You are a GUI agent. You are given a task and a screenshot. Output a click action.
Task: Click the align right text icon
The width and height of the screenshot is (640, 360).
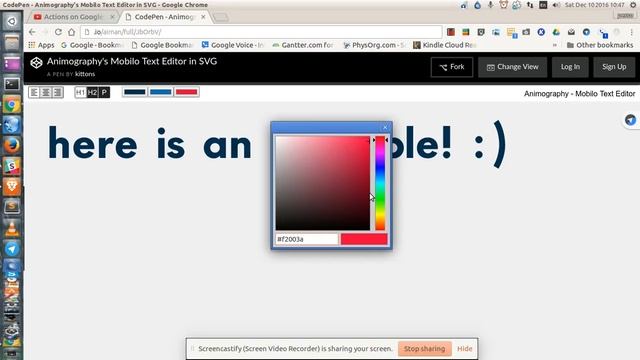click(x=58, y=93)
